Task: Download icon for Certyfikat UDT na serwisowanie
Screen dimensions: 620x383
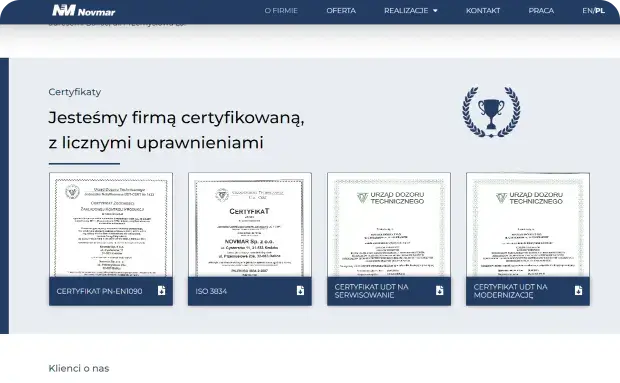Action: pyautogui.click(x=439, y=291)
